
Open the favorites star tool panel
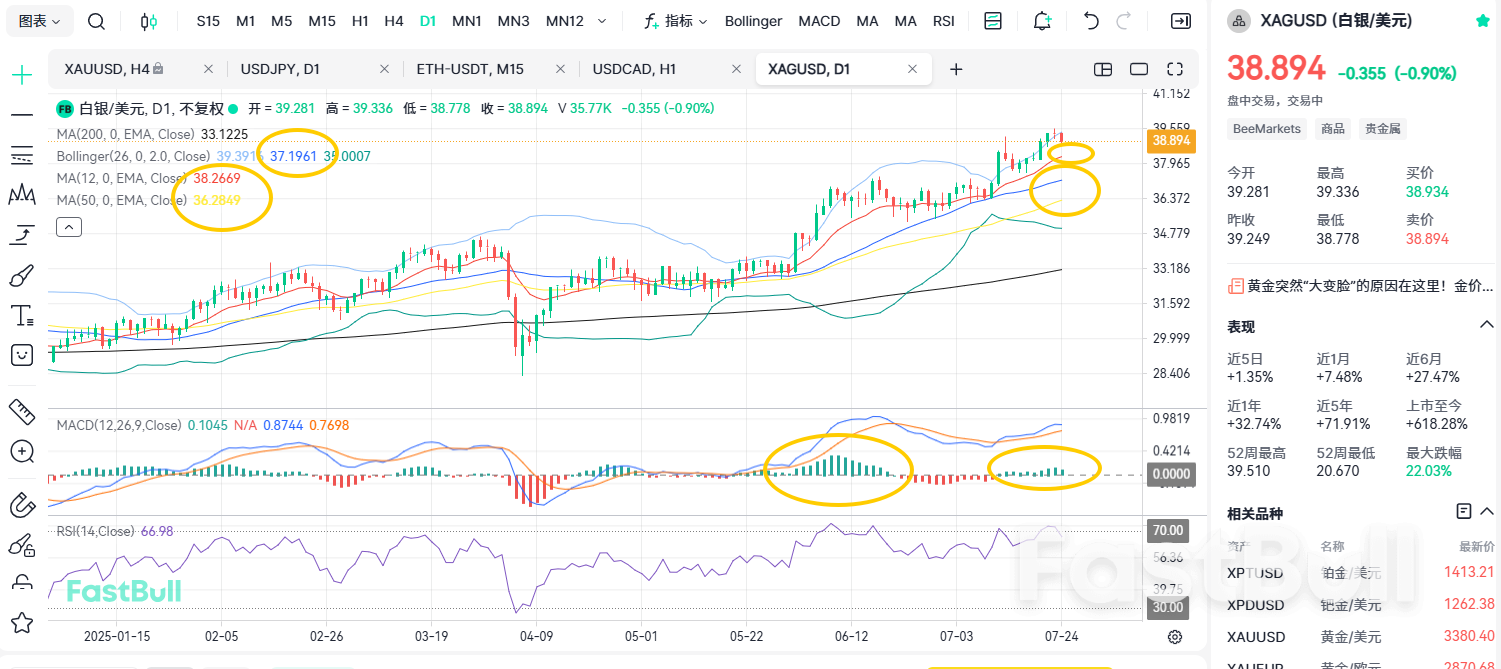click(x=21, y=623)
